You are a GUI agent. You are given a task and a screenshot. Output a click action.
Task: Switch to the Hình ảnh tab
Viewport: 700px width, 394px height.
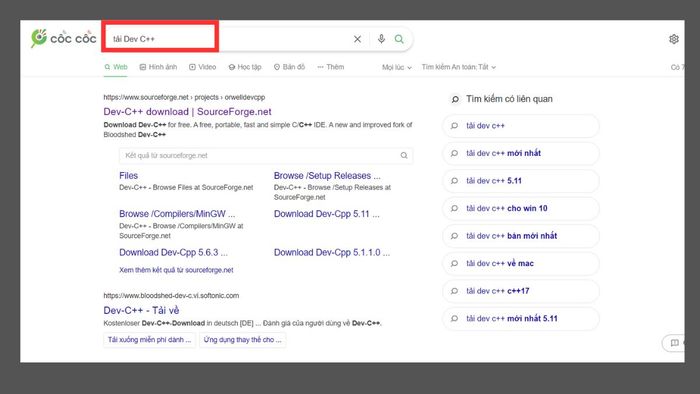(158, 67)
